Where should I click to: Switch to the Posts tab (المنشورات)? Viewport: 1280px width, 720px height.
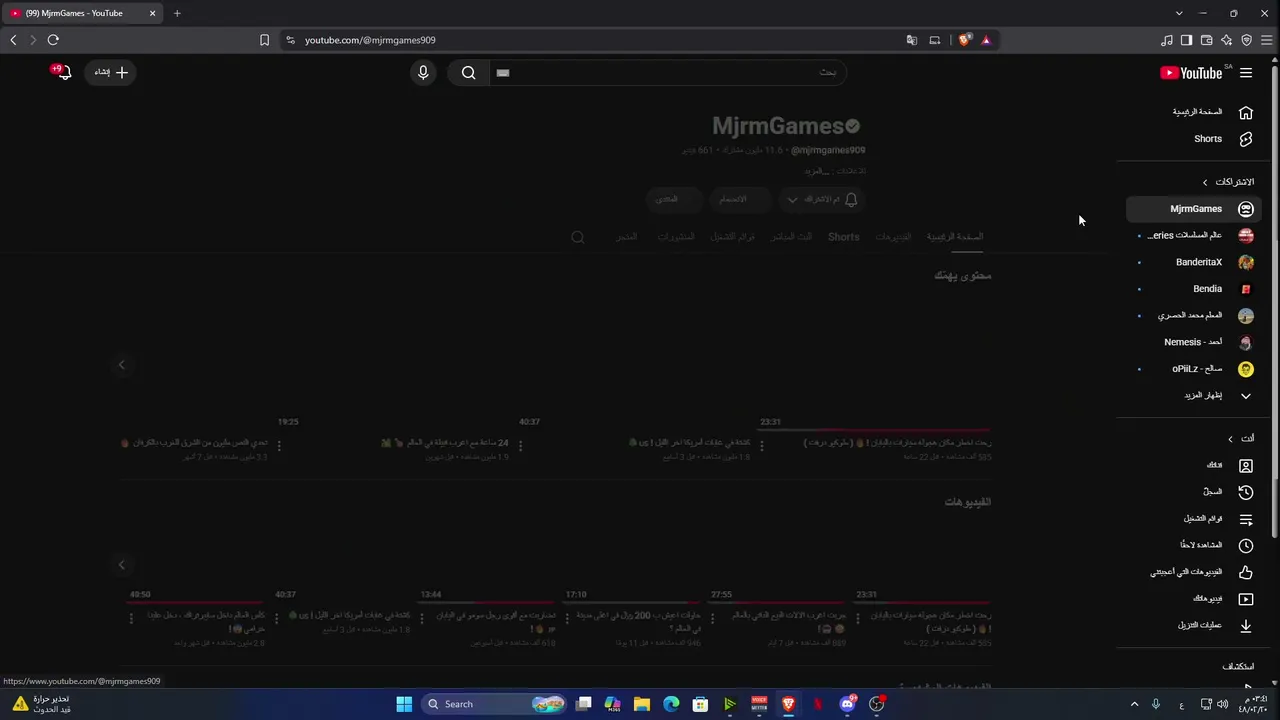tap(676, 237)
